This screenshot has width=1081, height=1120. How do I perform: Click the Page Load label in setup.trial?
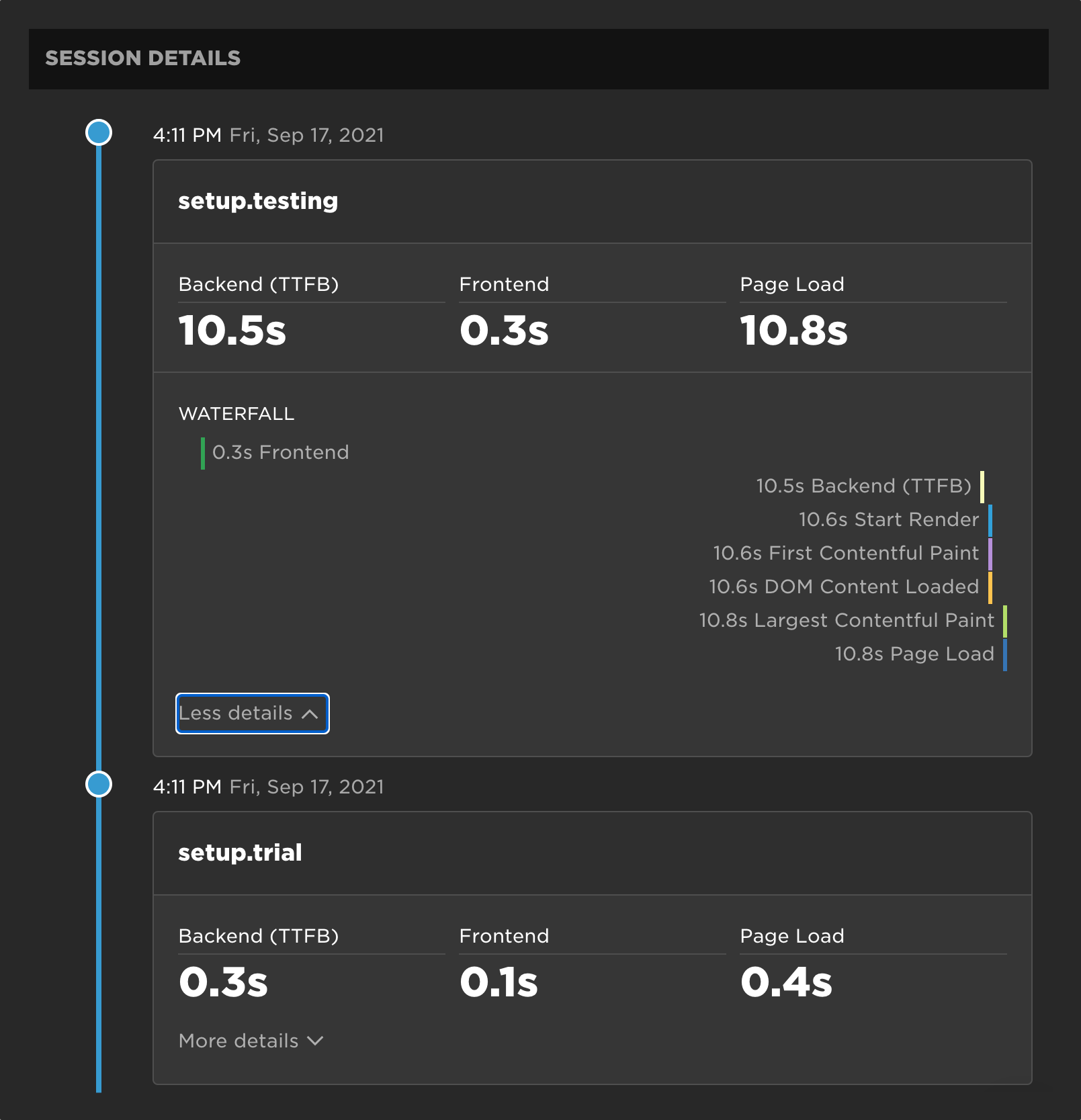click(x=792, y=936)
